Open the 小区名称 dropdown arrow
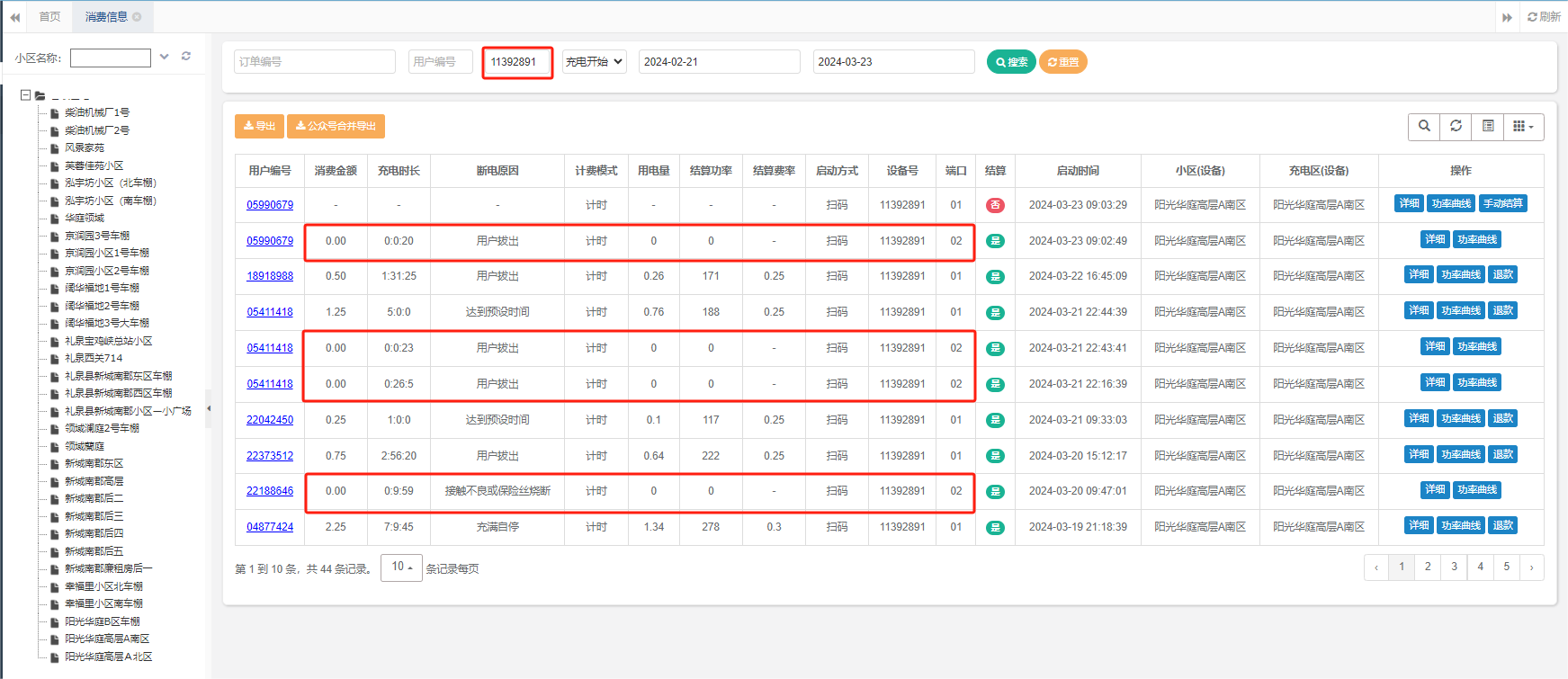The image size is (1568, 679). tap(165, 57)
